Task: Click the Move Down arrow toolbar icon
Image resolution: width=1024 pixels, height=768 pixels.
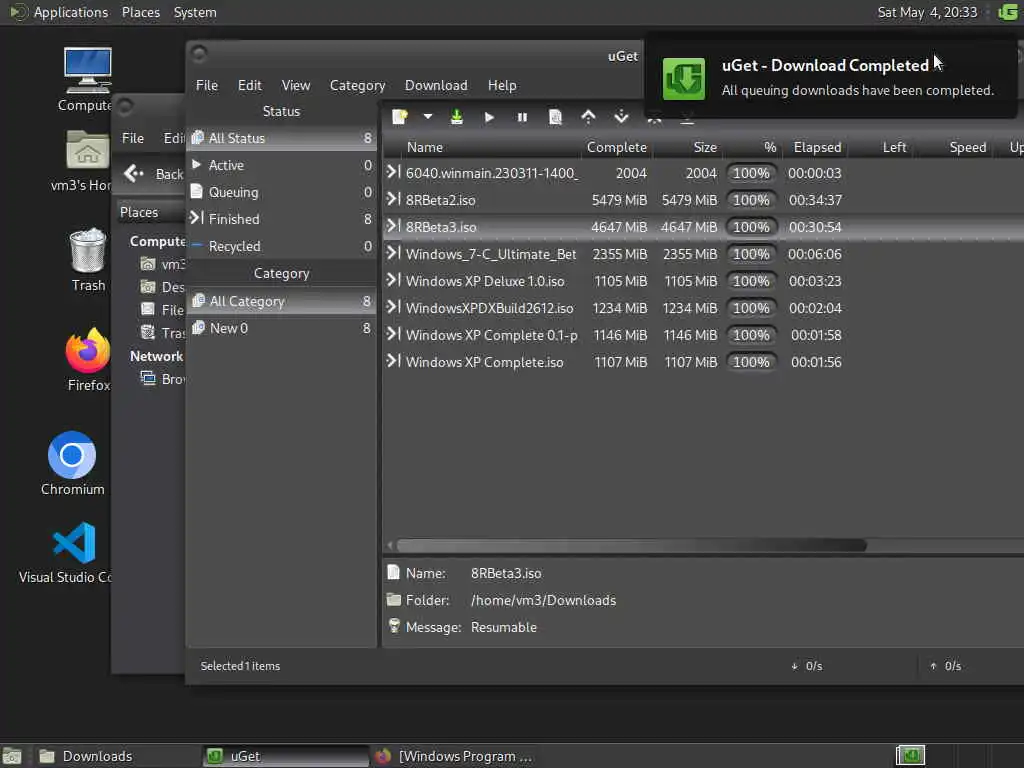Action: (x=621, y=117)
